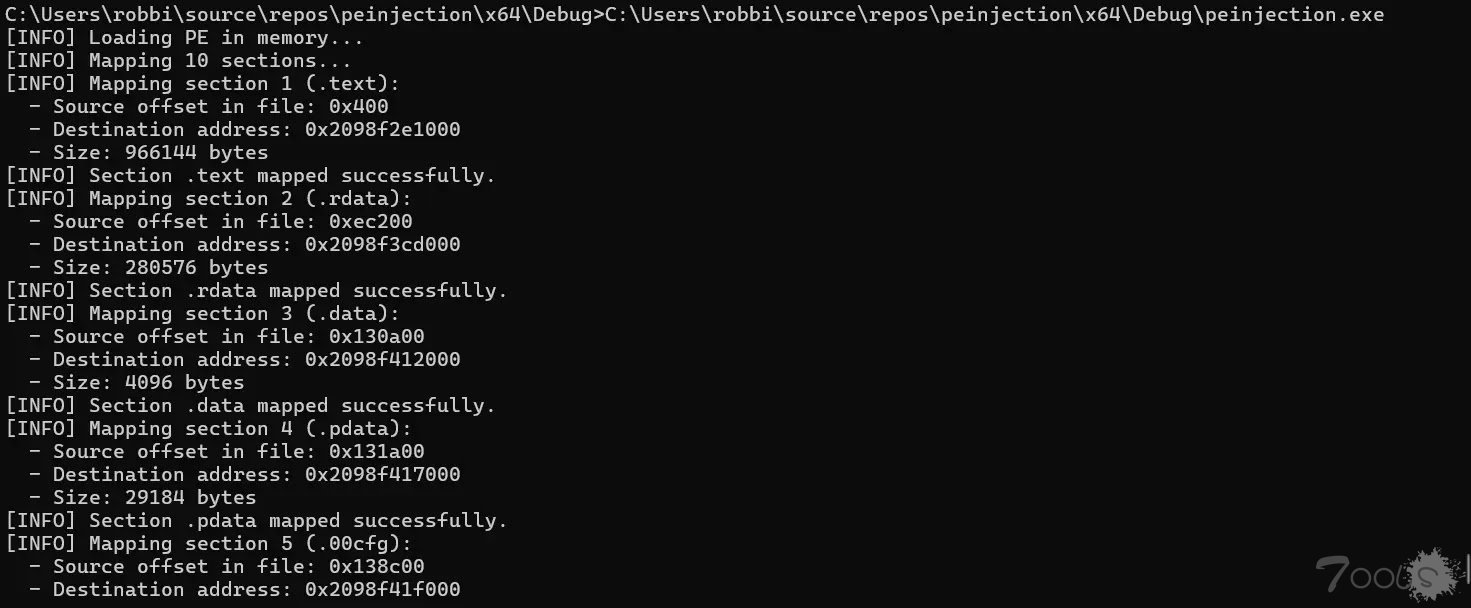
Task: Click 'Section .pdata mapped successfully' line
Action: [x=256, y=521]
